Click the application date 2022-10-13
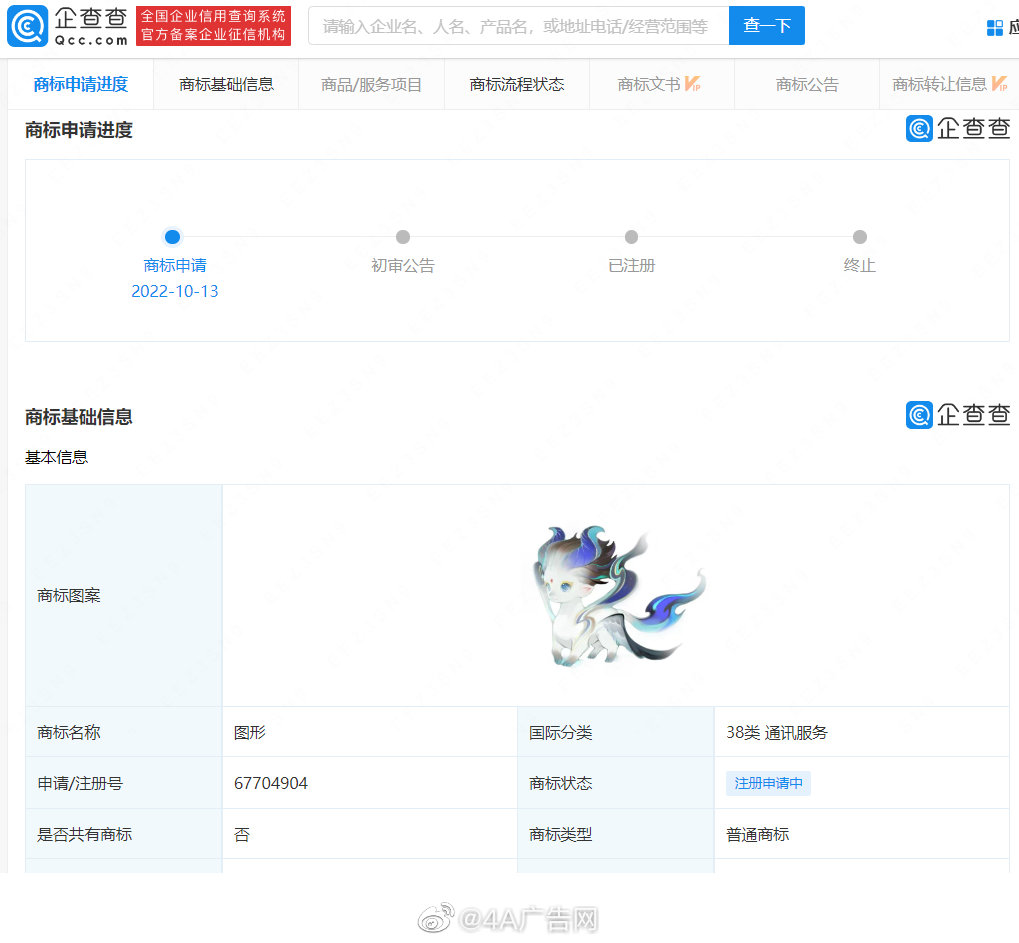The height and width of the screenshot is (943, 1019). [x=175, y=291]
